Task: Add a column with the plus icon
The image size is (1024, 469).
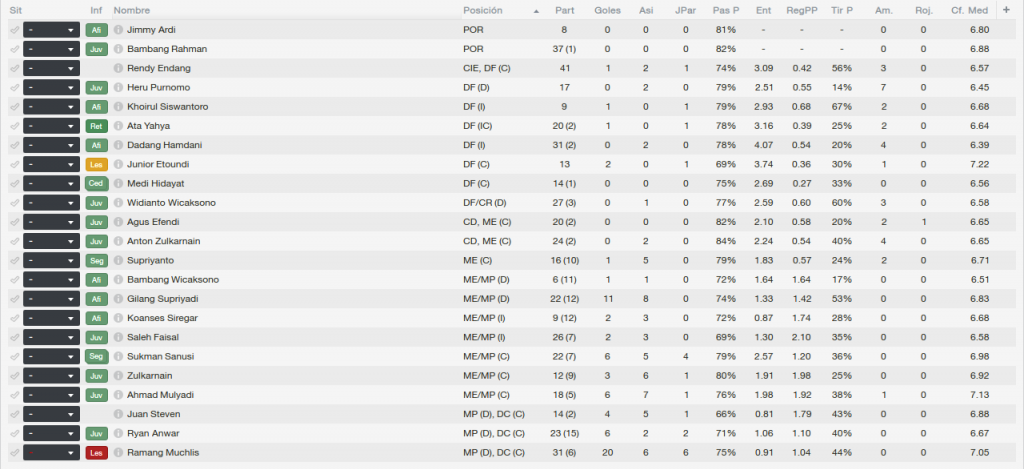Action: point(1006,10)
